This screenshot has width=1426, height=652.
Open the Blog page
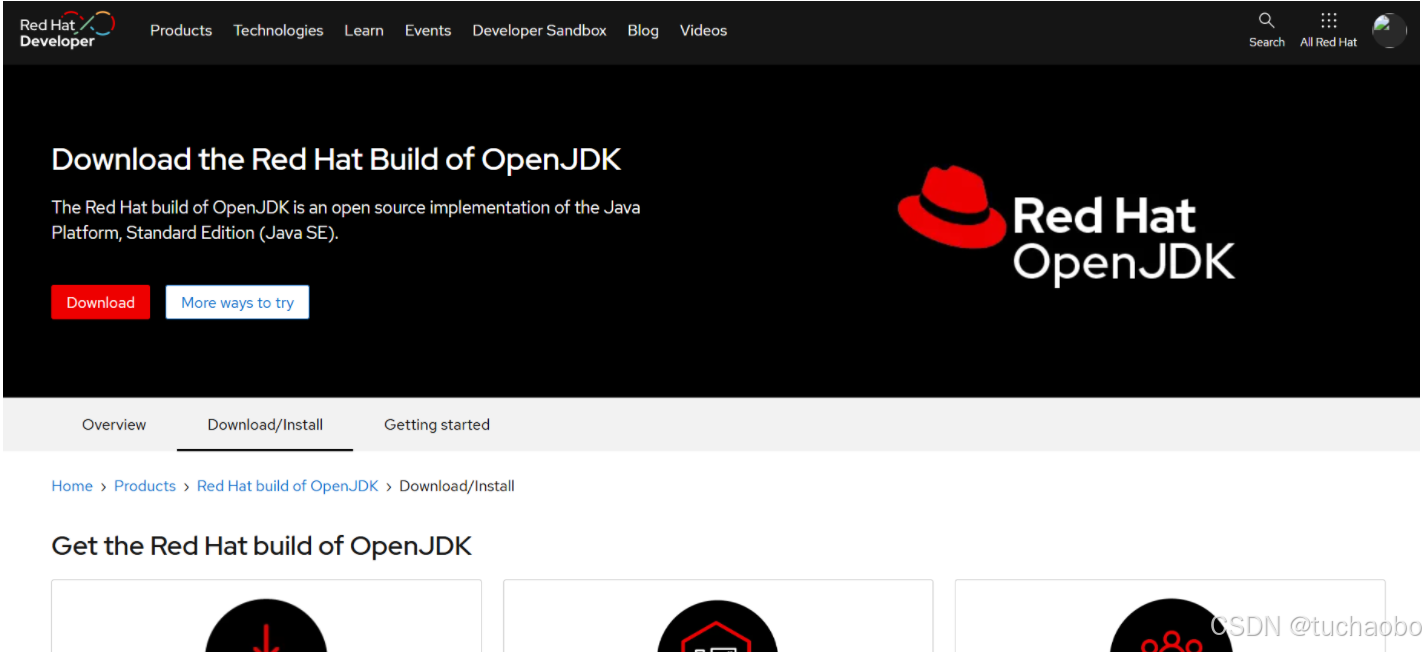pos(643,31)
